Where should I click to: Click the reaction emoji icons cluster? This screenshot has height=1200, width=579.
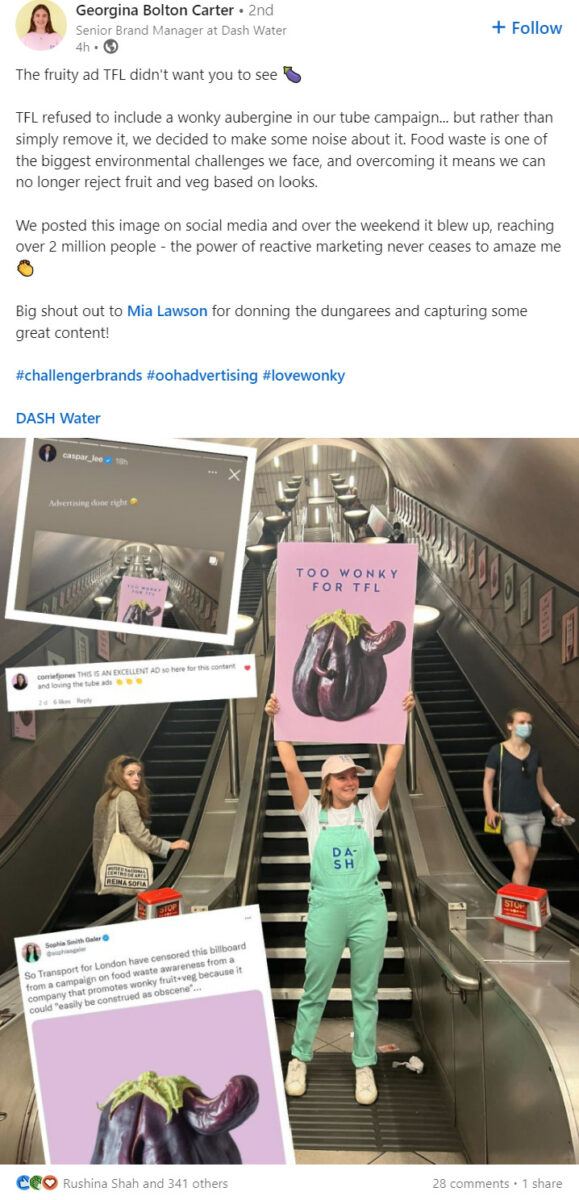click(37, 1183)
